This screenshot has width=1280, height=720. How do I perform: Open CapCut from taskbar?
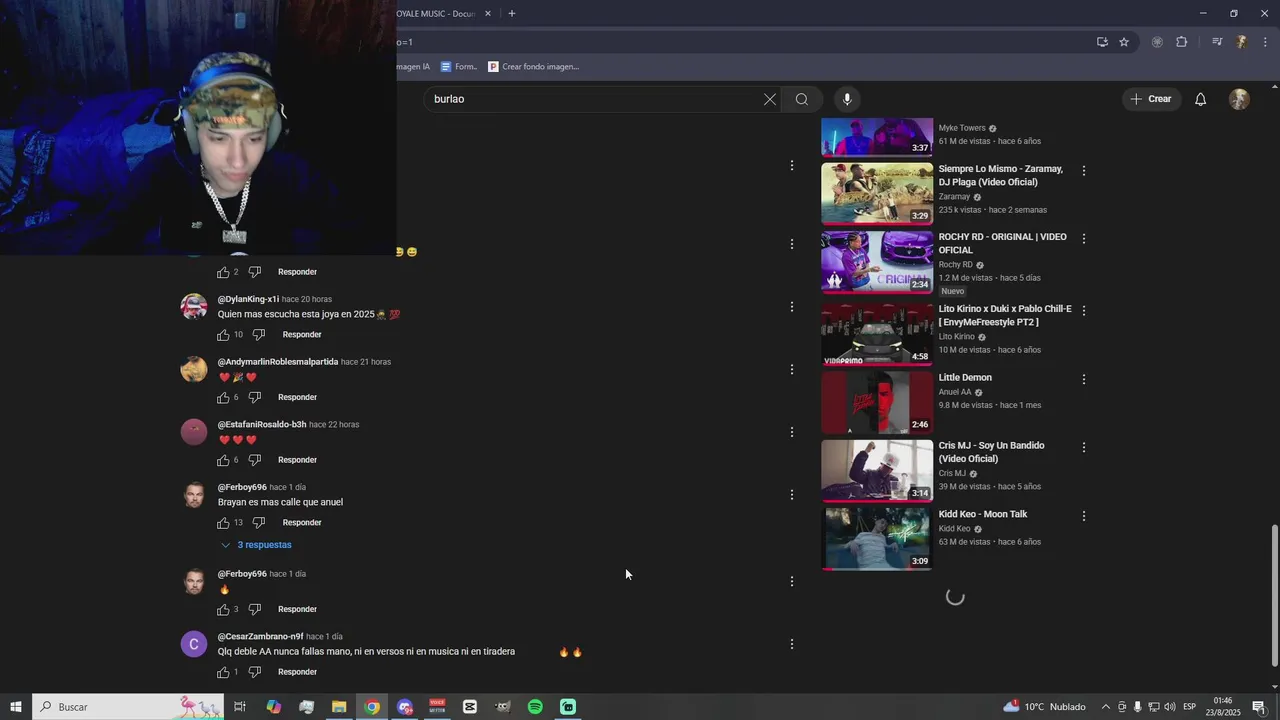tap(470, 707)
